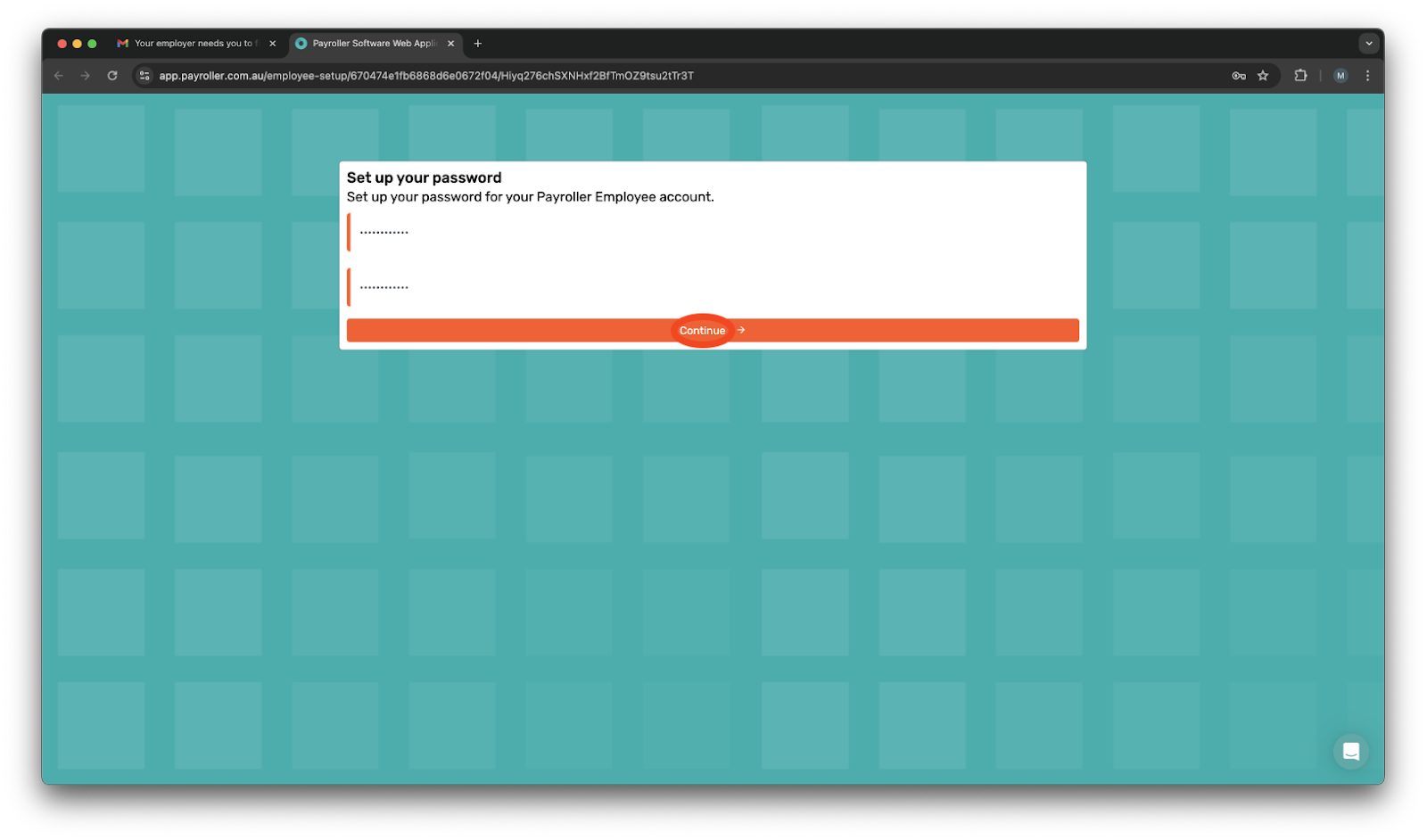Bookmark this page with the star
1427x840 pixels.
(1263, 76)
